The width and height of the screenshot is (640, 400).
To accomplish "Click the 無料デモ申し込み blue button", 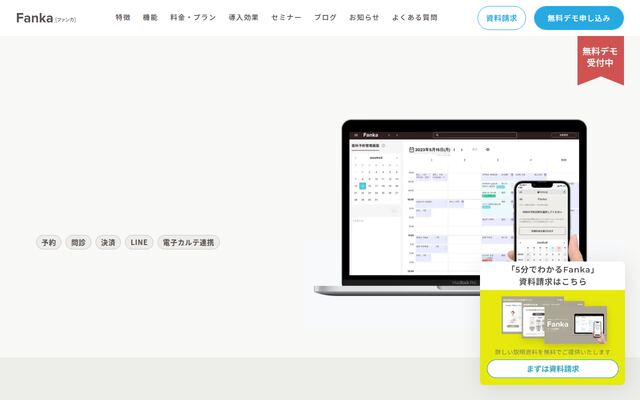I will click(x=579, y=18).
